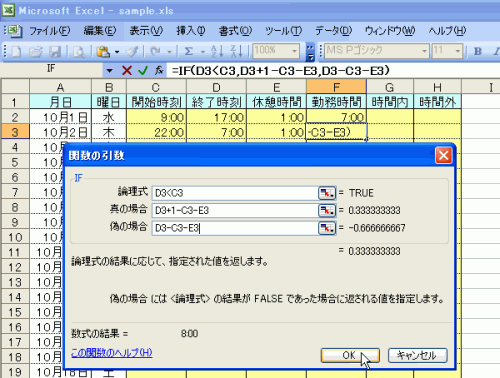Open the 100% zoom combo box
This screenshot has height=378, width=500.
[294, 51]
